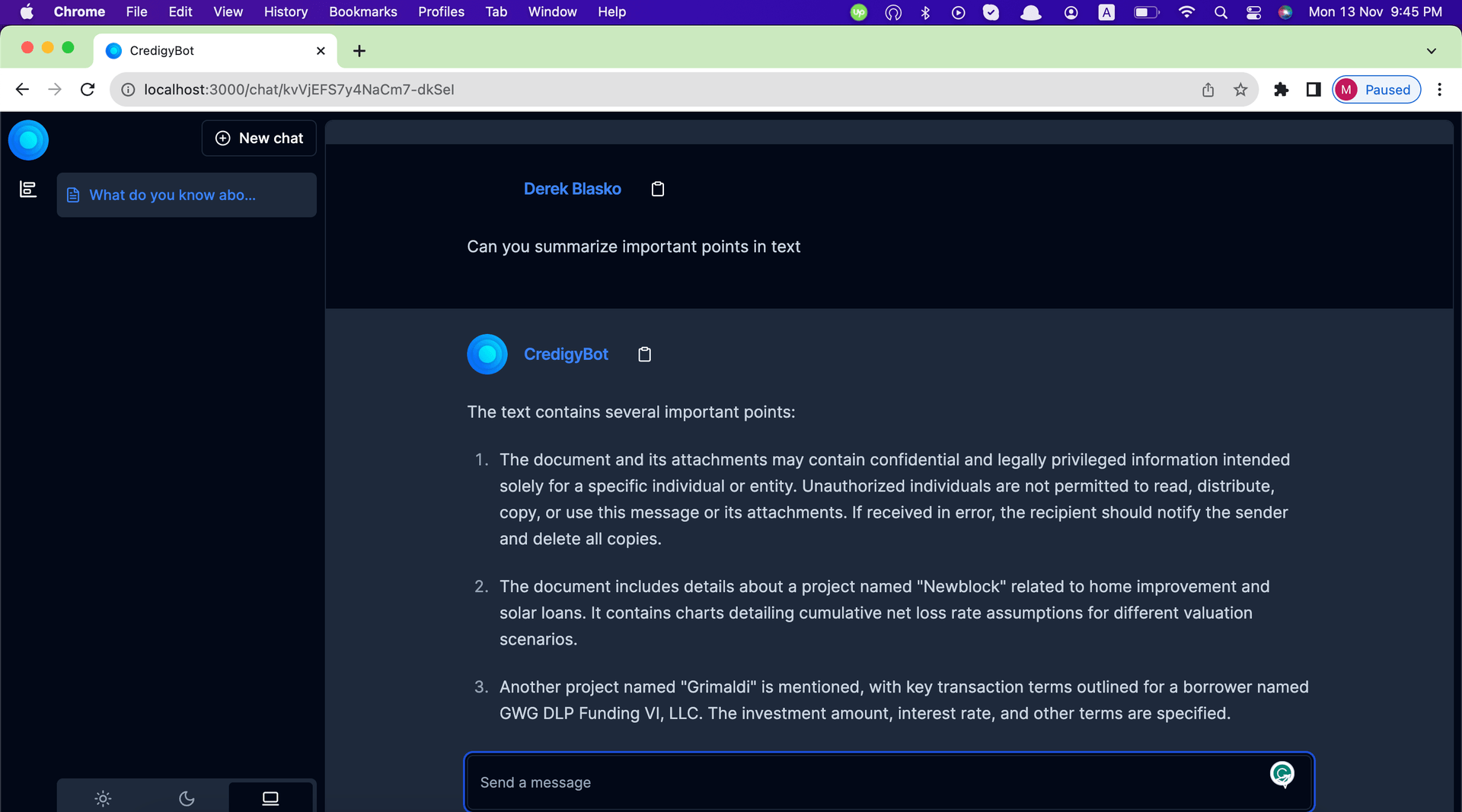This screenshot has height=812, width=1462.
Task: Click the battery status icon
Action: point(1146,12)
